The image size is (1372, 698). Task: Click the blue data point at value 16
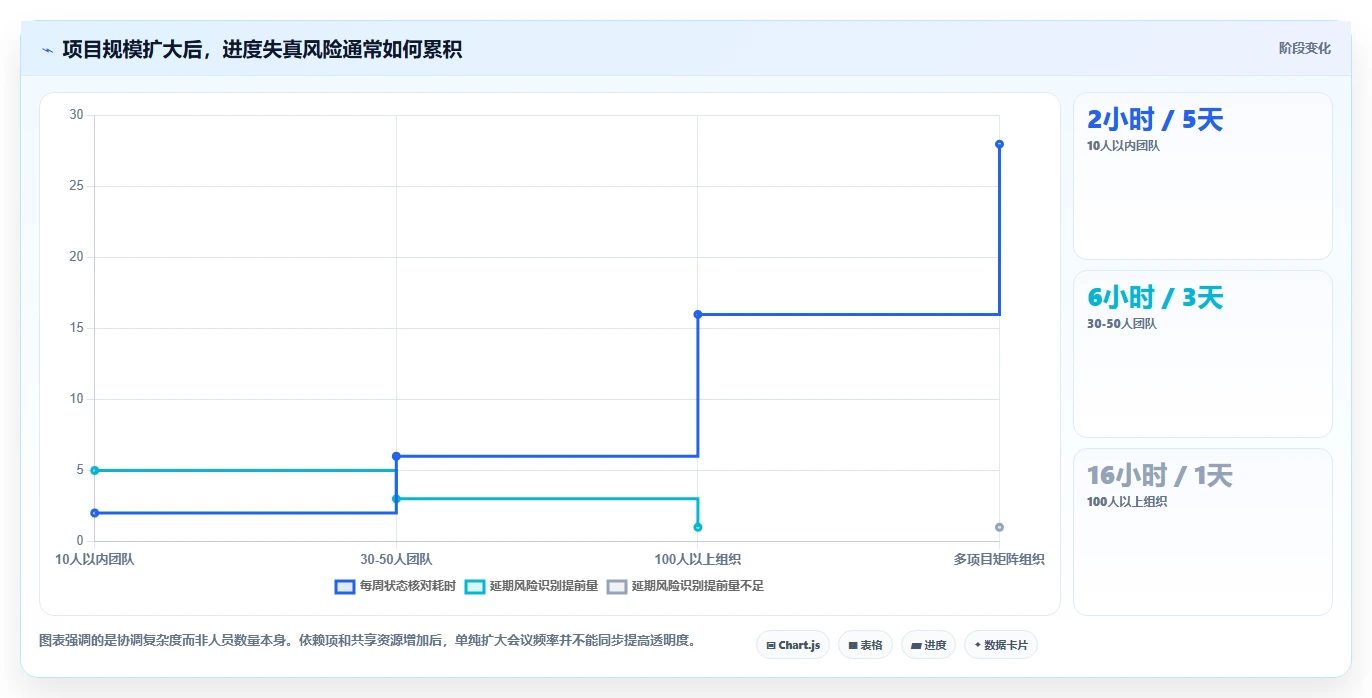[x=698, y=314]
